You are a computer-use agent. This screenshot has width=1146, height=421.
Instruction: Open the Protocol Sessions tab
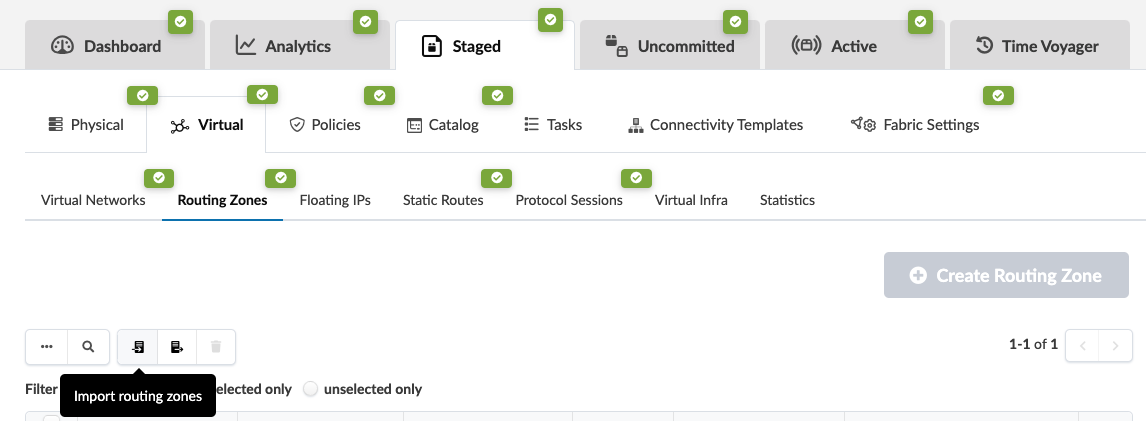pyautogui.click(x=569, y=200)
